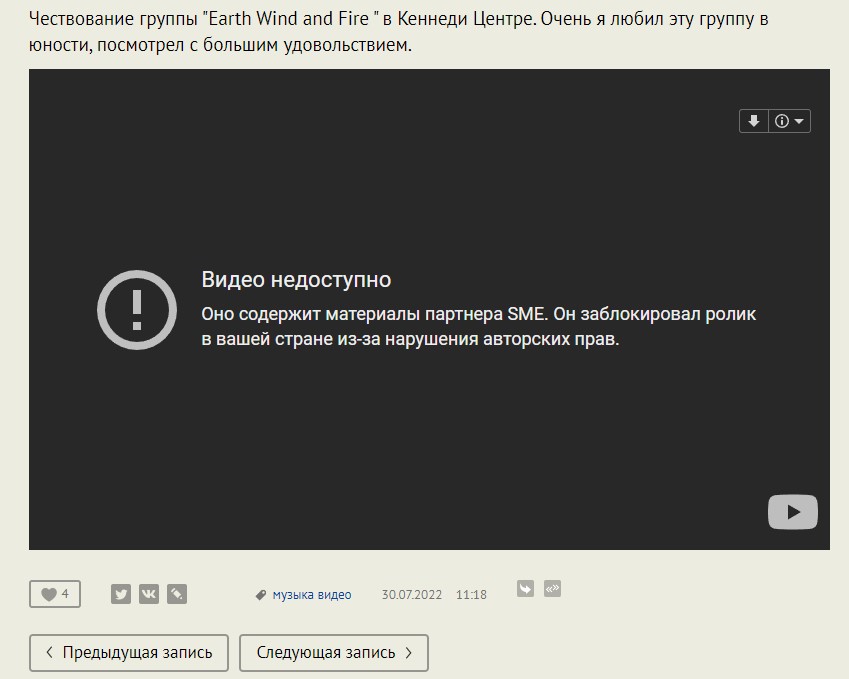Go to Предыдущая запись
849x679 pixels.
pyautogui.click(x=128, y=653)
